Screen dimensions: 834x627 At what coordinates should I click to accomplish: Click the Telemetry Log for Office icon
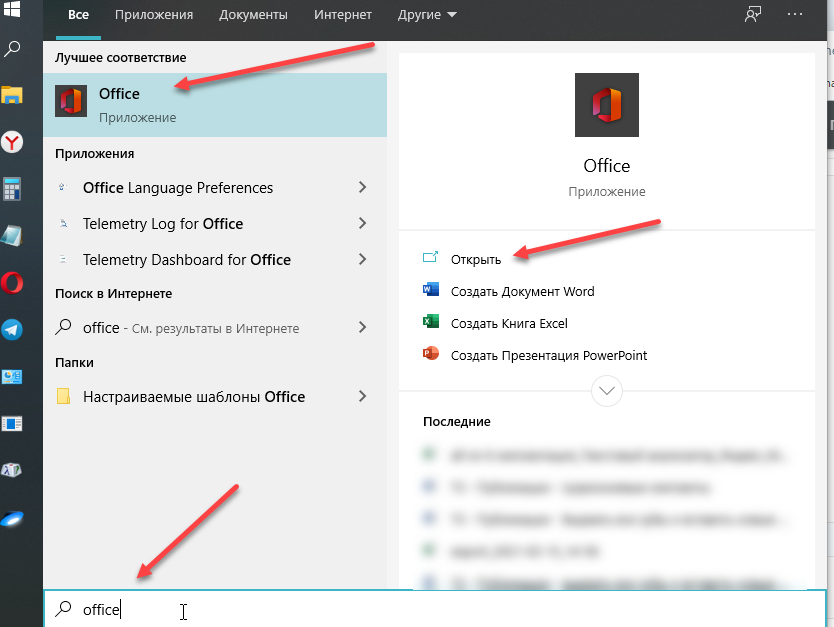[63, 223]
